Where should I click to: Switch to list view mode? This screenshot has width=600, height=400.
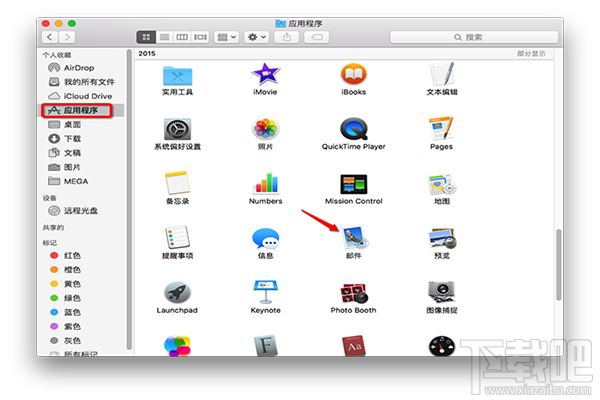165,37
